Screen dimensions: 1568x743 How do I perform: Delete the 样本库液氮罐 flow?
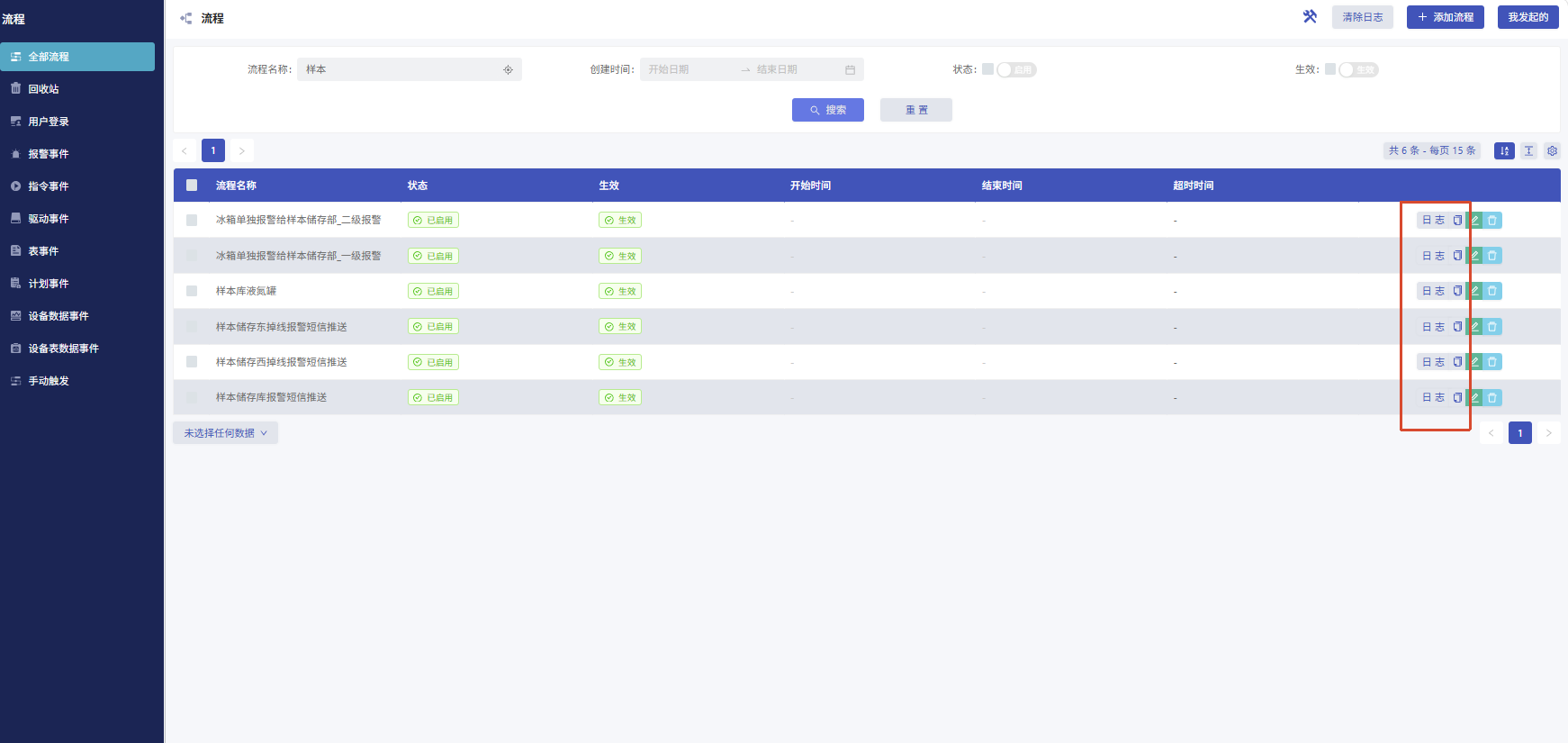1492,291
